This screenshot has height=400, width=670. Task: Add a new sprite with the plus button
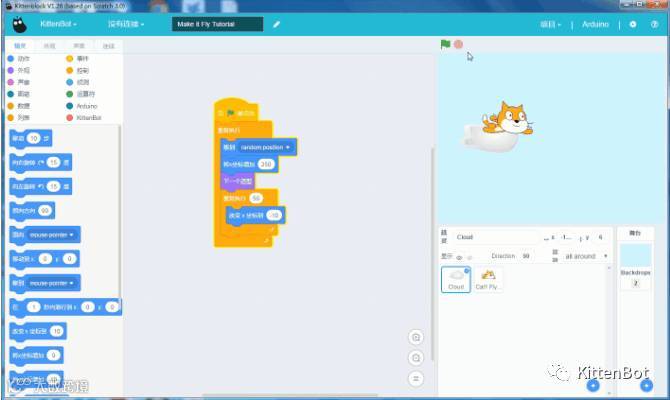(593, 385)
